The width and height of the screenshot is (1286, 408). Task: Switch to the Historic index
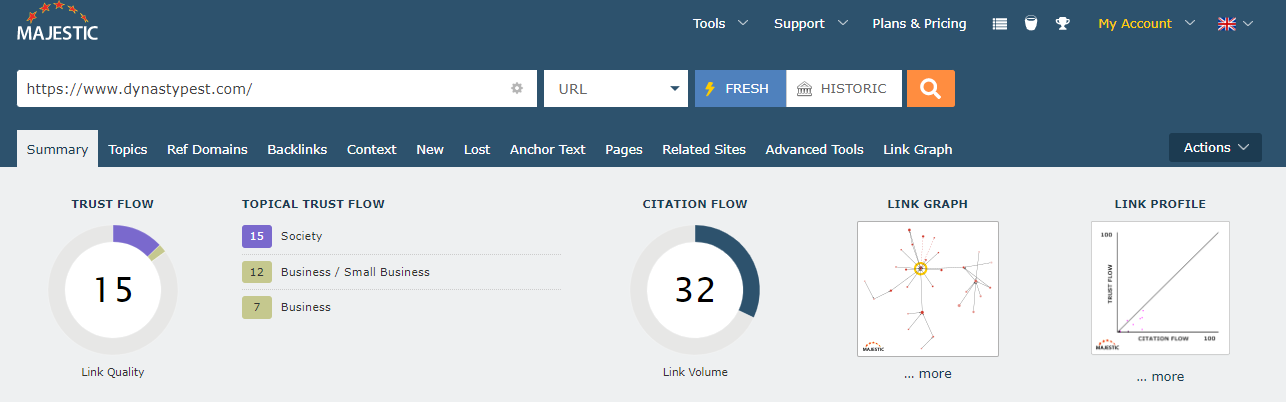point(844,88)
